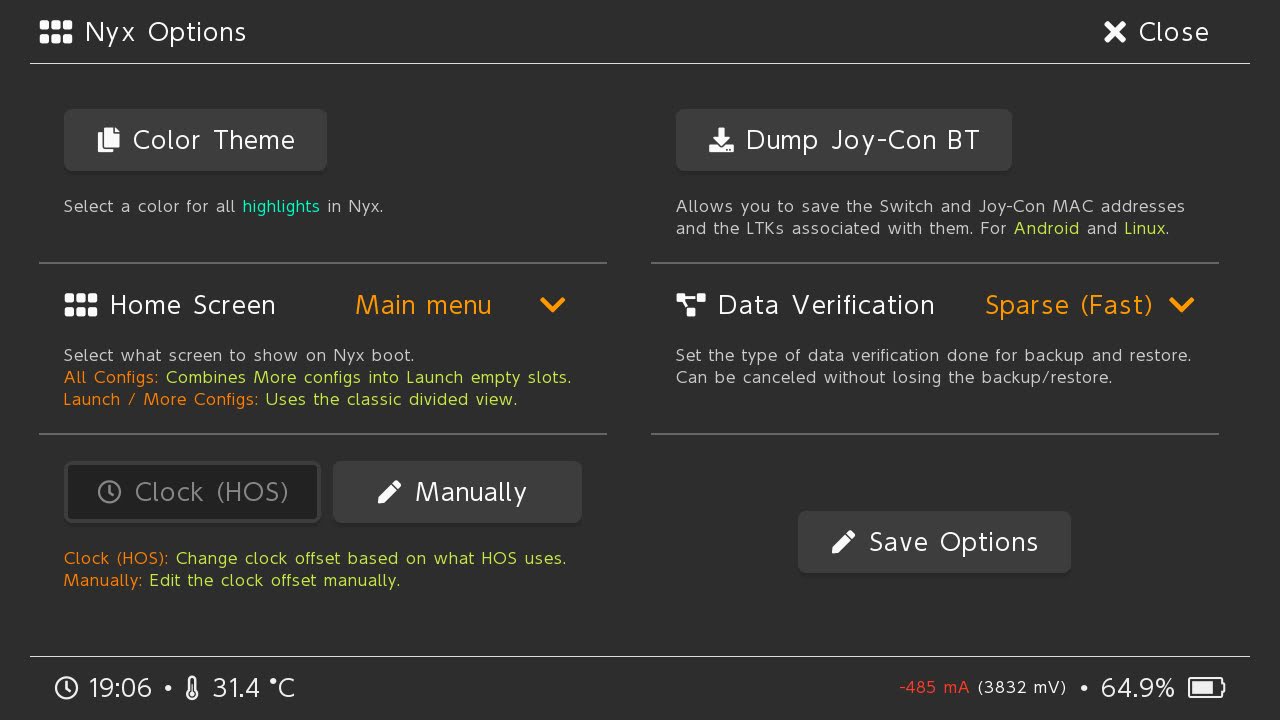1280x720 pixels.
Task: Click the Data Verification tree icon
Action: (x=691, y=305)
